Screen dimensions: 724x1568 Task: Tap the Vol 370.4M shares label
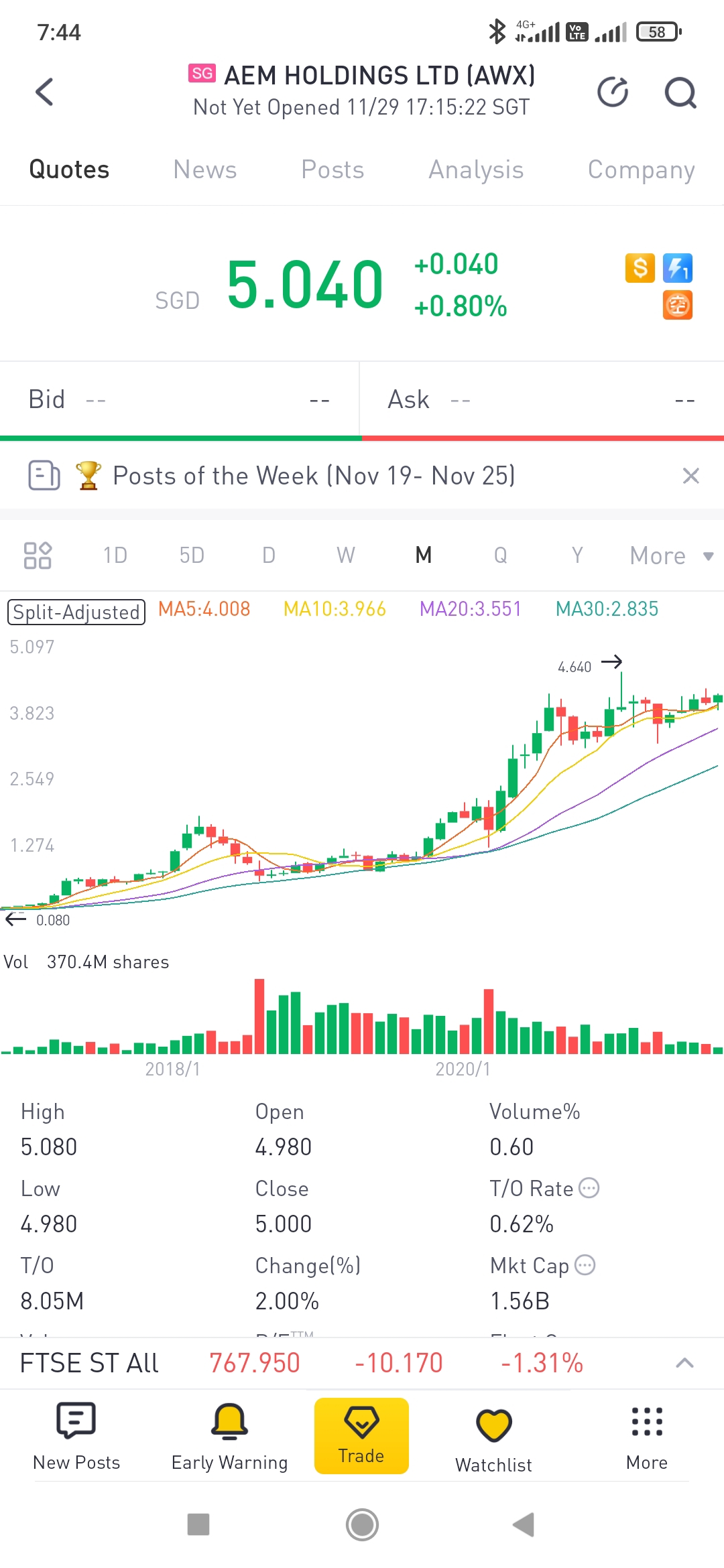point(86,962)
